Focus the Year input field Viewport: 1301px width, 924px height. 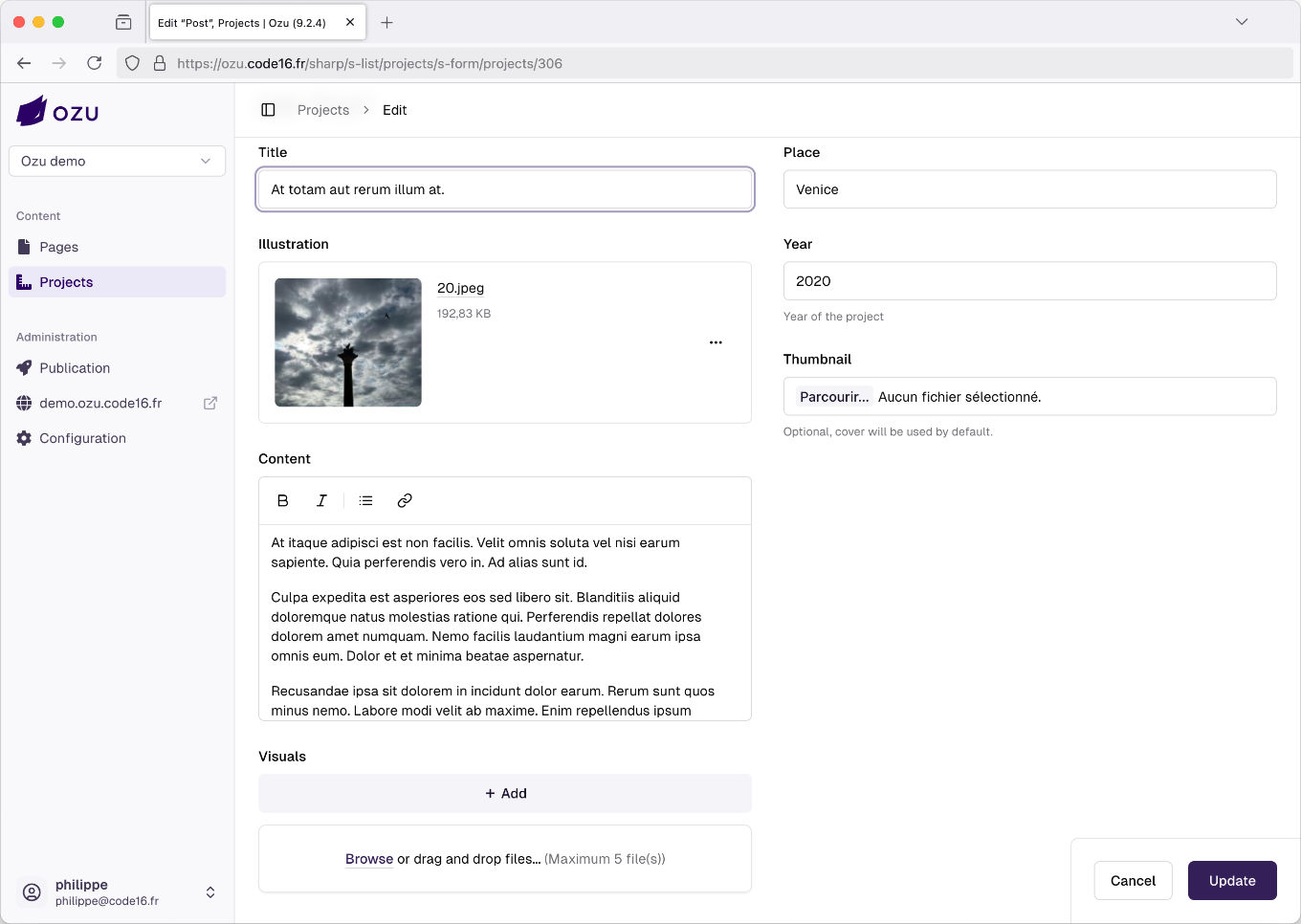(x=1029, y=281)
